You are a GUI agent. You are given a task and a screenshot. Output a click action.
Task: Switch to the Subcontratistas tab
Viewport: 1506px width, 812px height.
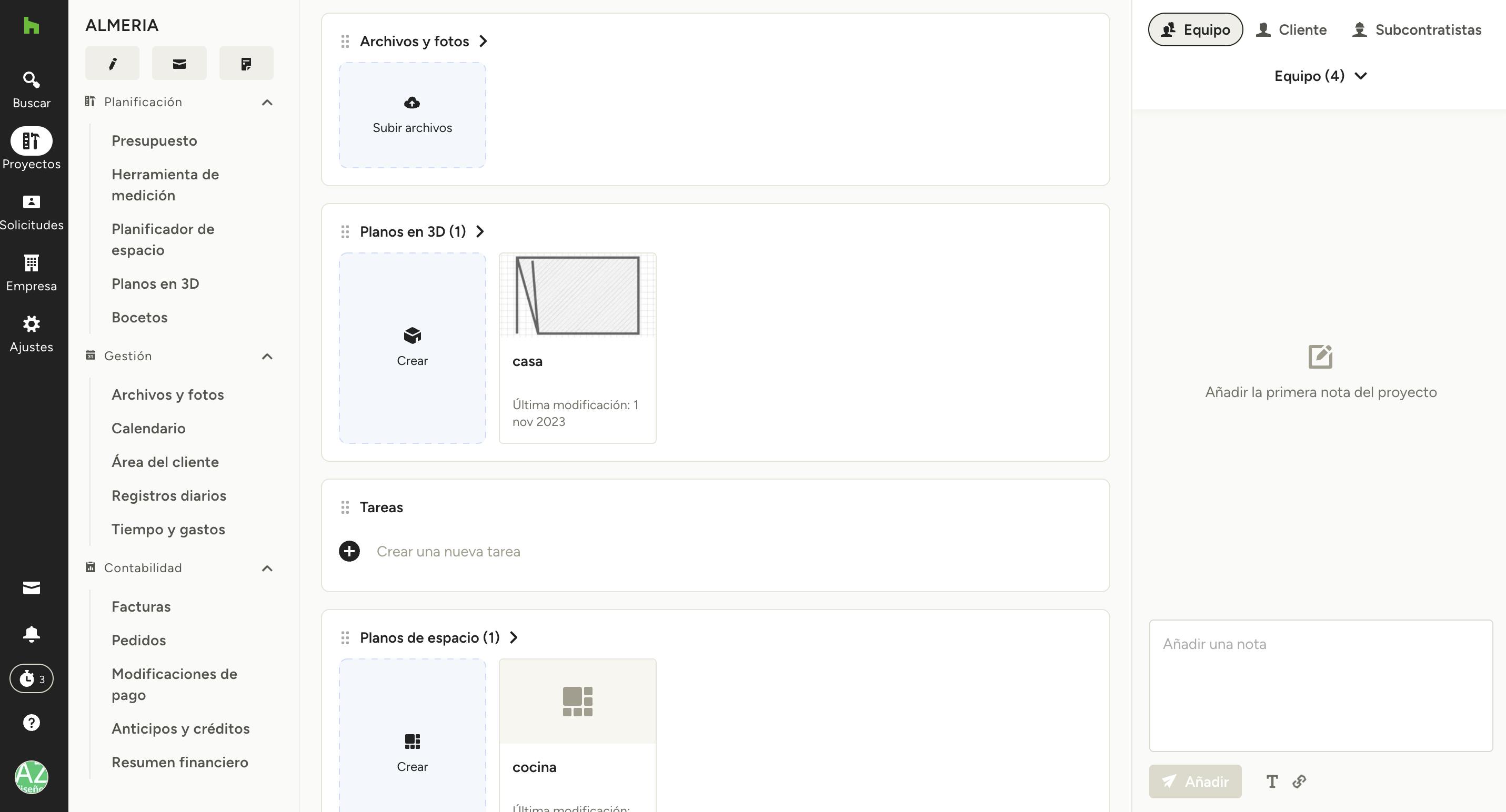pyautogui.click(x=1417, y=30)
